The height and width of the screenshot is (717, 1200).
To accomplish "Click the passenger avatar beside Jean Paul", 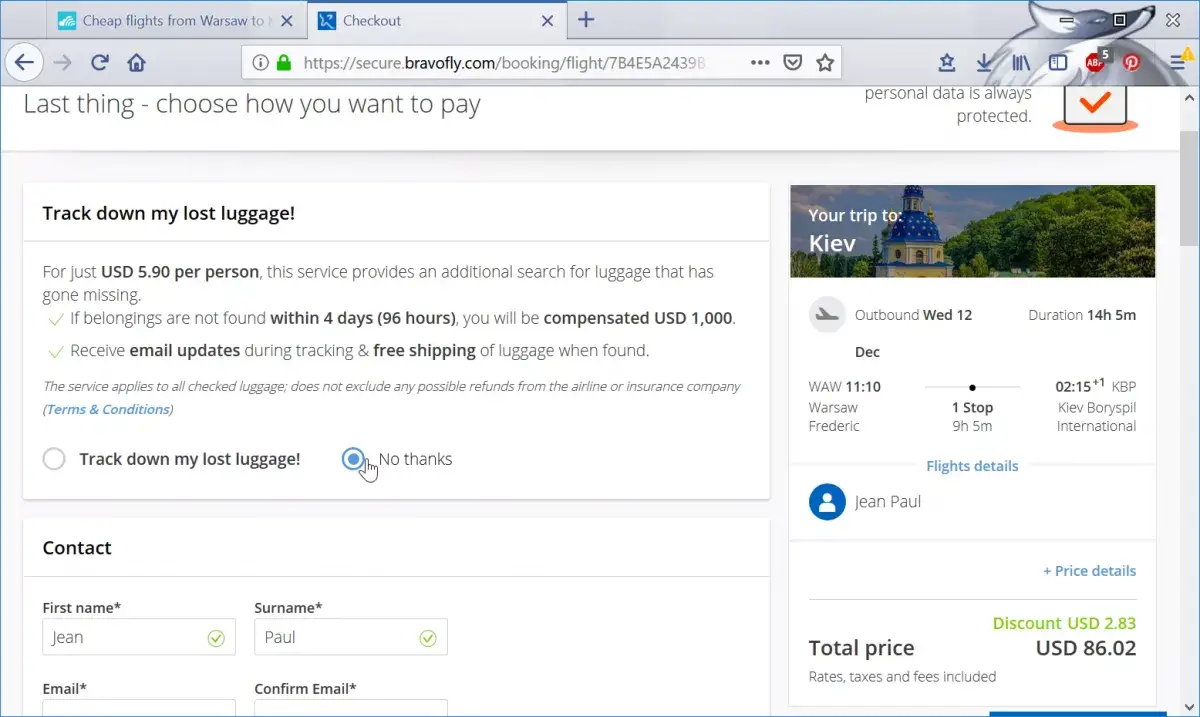I will (x=827, y=502).
